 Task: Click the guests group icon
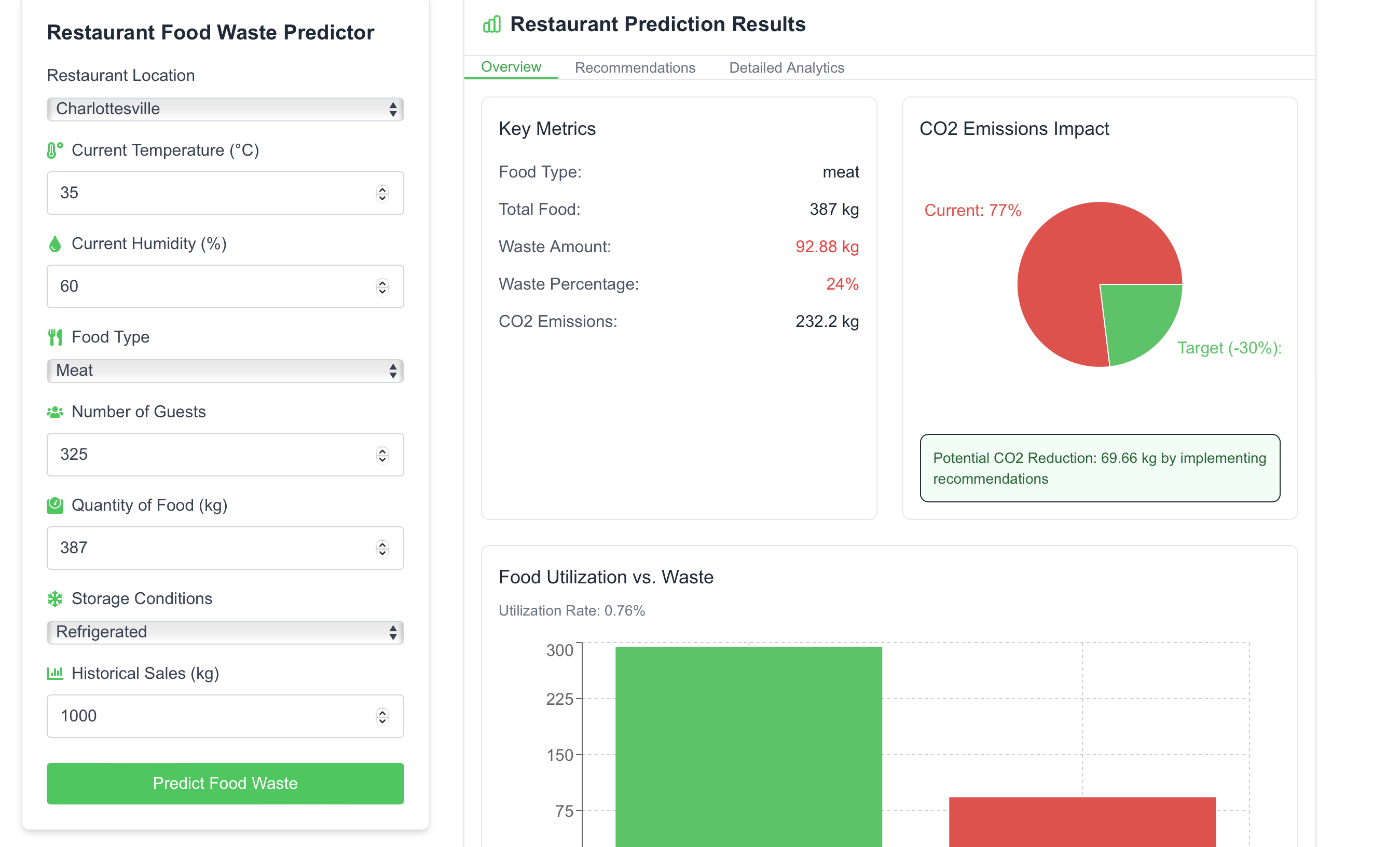click(54, 412)
